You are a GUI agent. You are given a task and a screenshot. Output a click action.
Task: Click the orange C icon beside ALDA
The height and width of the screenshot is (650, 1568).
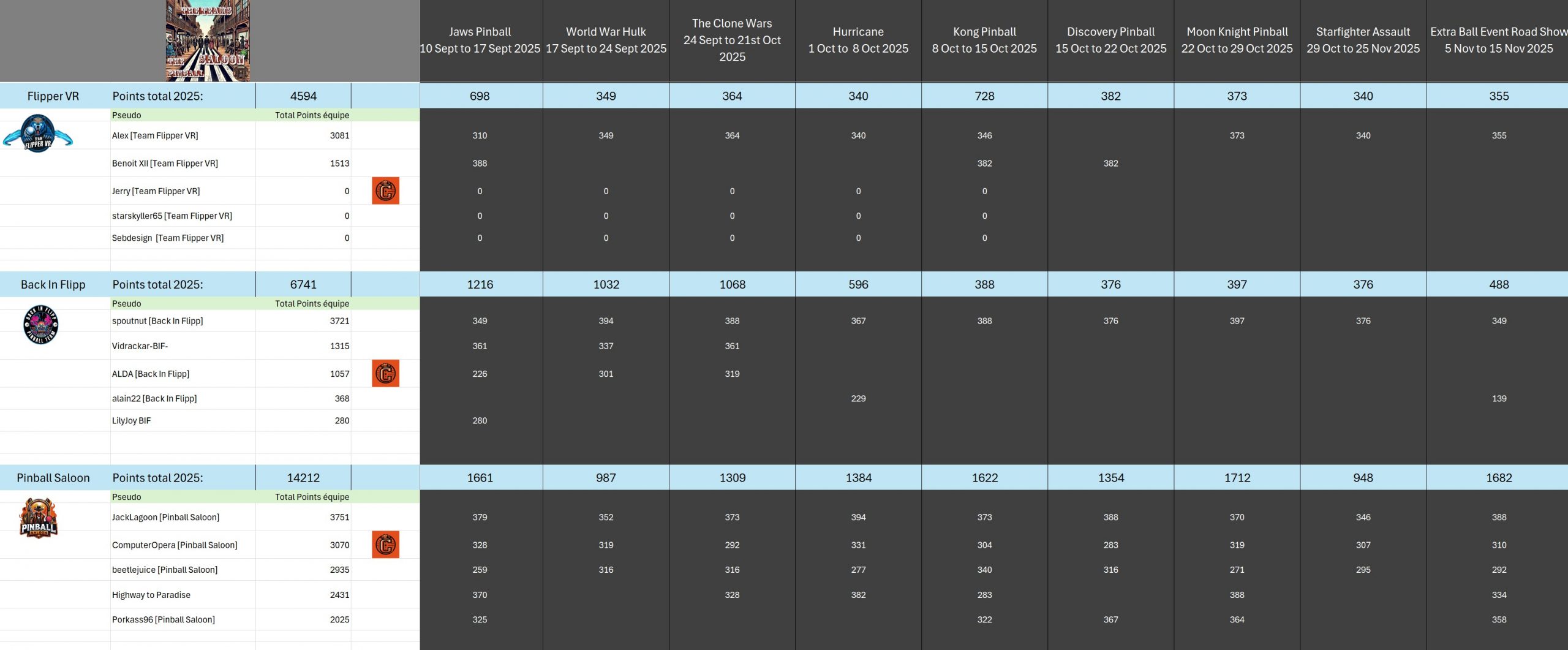[x=385, y=374]
